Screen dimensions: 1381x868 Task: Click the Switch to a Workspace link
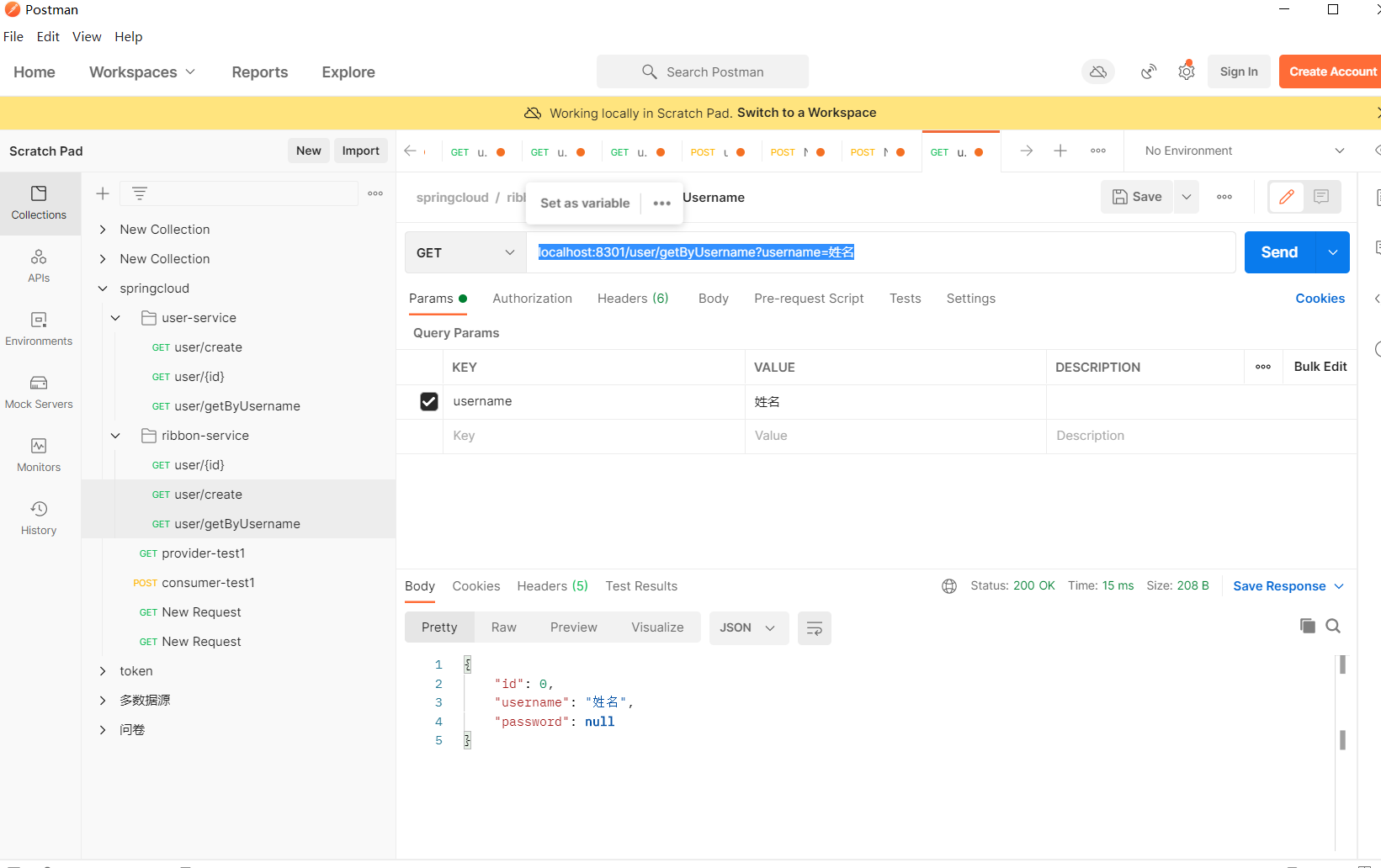806,113
